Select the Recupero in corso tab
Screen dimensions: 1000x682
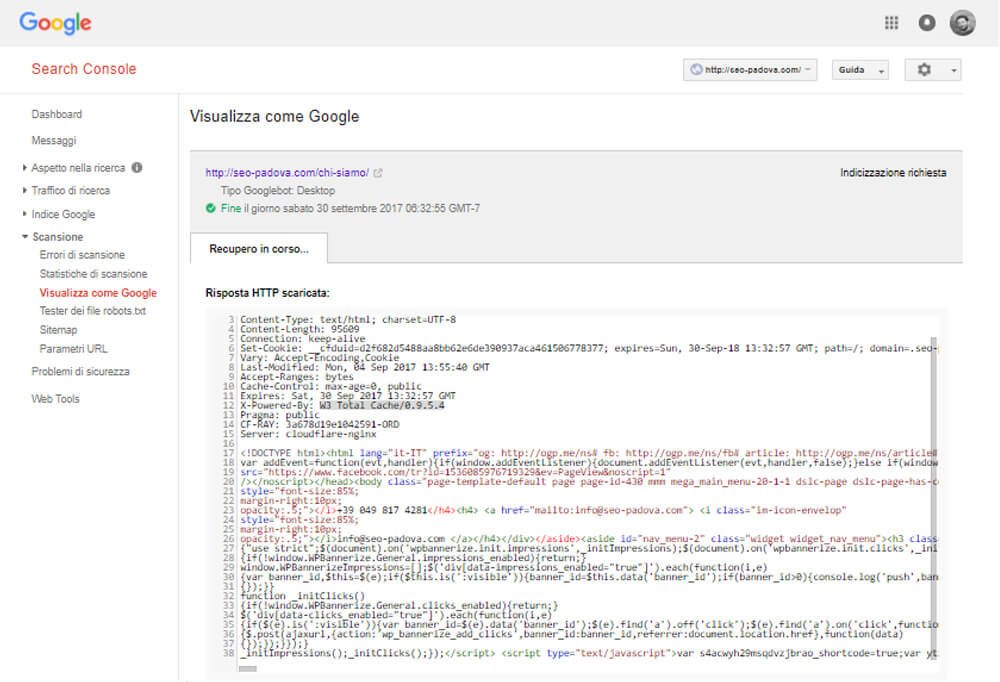[259, 249]
